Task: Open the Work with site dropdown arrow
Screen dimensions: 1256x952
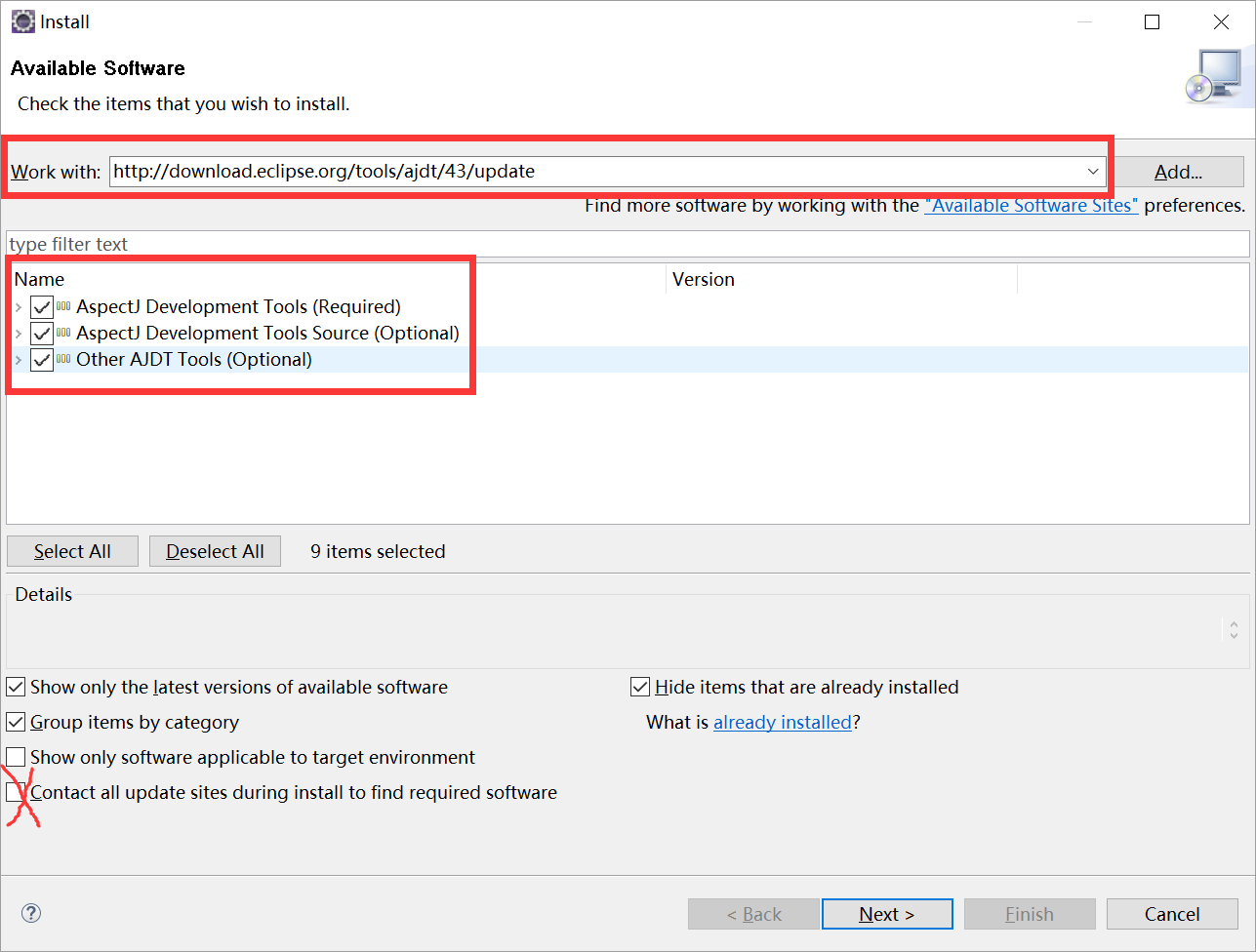Action: (1093, 172)
